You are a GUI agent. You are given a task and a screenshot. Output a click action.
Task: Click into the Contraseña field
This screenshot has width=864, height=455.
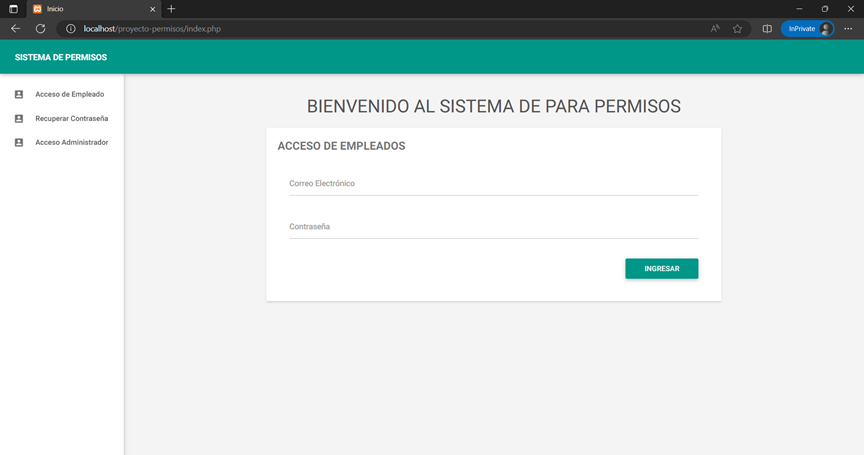[493, 227]
